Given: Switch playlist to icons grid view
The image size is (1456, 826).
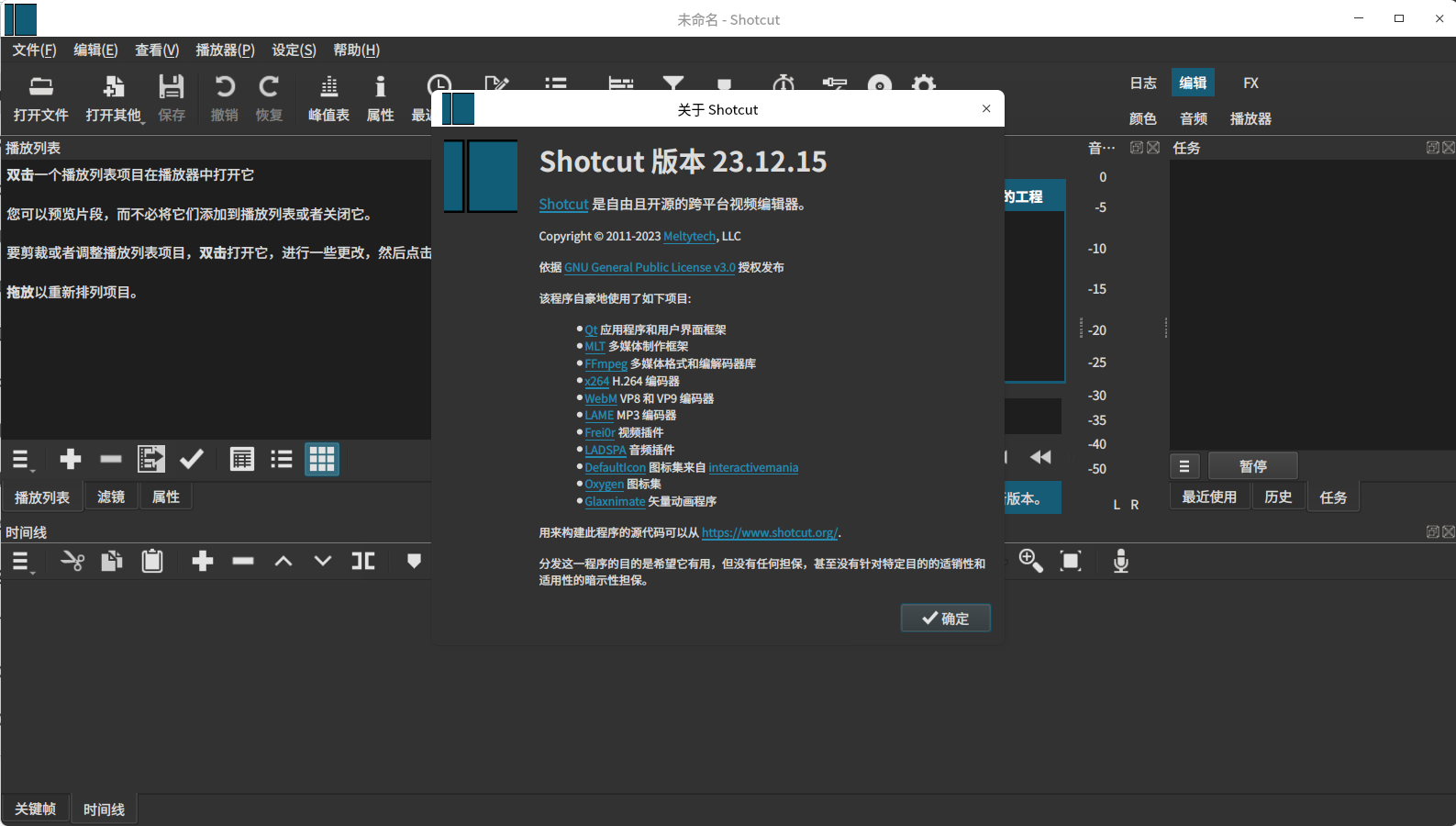Looking at the screenshot, I should (322, 459).
